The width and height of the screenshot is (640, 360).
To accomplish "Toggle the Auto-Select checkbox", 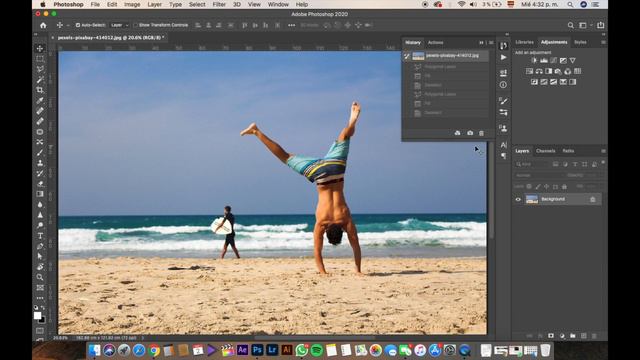I will (x=78, y=25).
